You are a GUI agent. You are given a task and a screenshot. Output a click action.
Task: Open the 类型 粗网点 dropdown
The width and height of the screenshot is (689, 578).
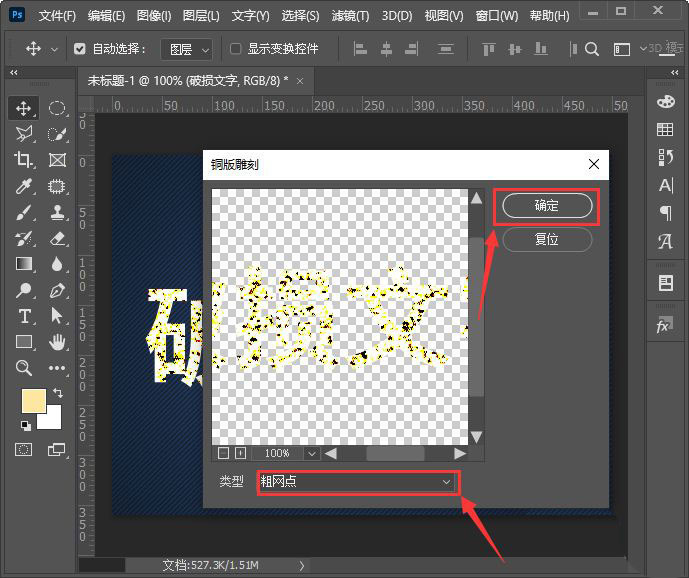358,482
